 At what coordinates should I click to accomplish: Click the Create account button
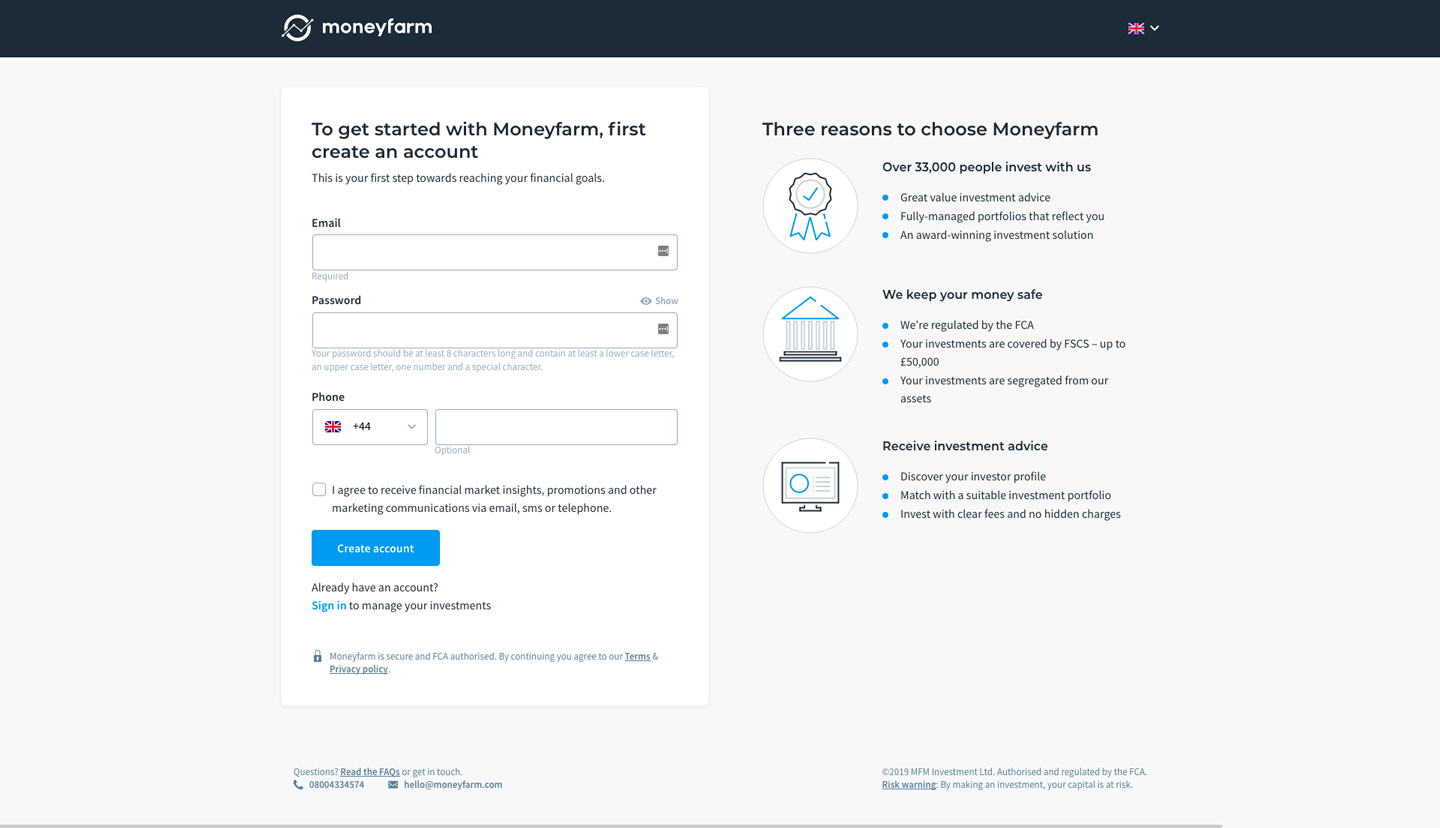[x=375, y=548]
